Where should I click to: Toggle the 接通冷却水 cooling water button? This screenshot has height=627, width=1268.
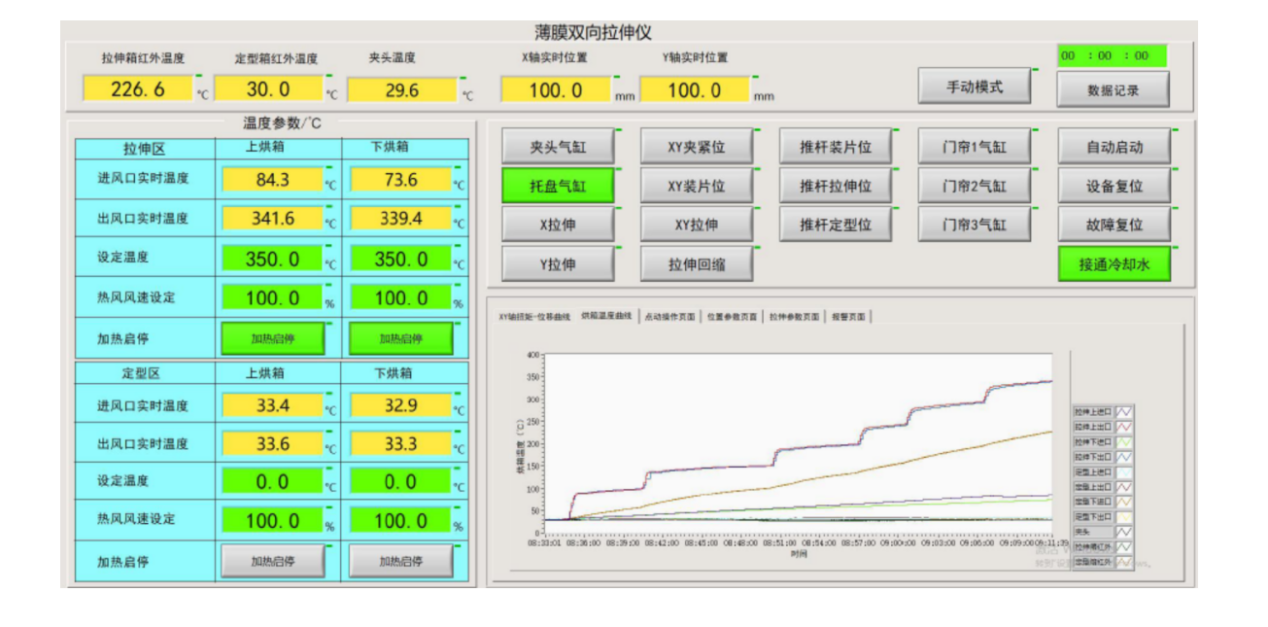click(1114, 265)
